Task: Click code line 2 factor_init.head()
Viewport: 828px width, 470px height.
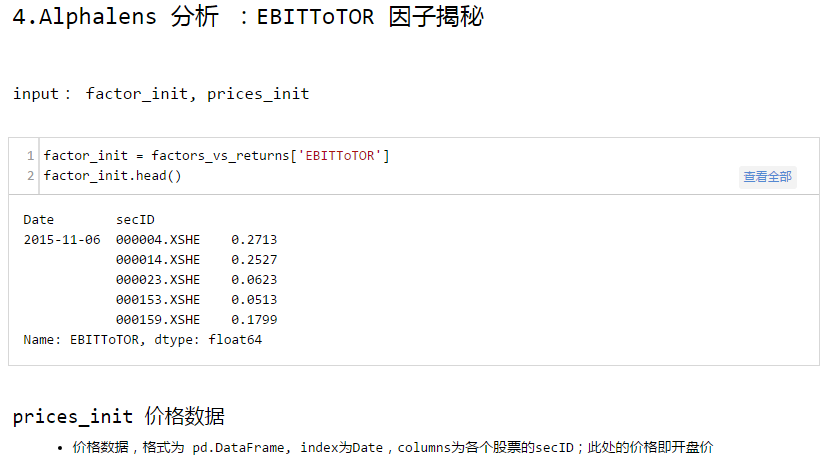Action: pos(112,176)
